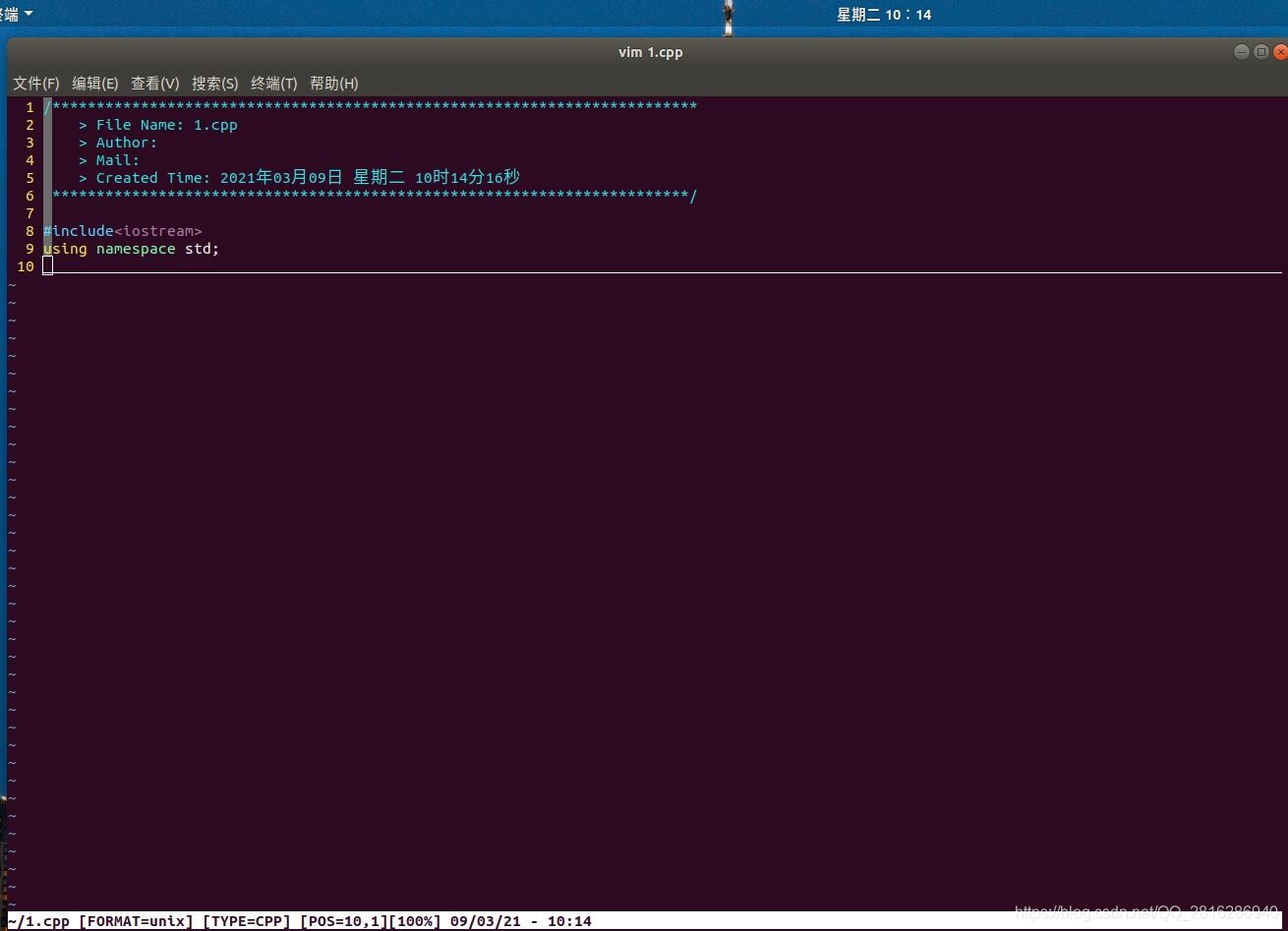
Task: Open the 帮助(H) menu
Action: pos(333,84)
